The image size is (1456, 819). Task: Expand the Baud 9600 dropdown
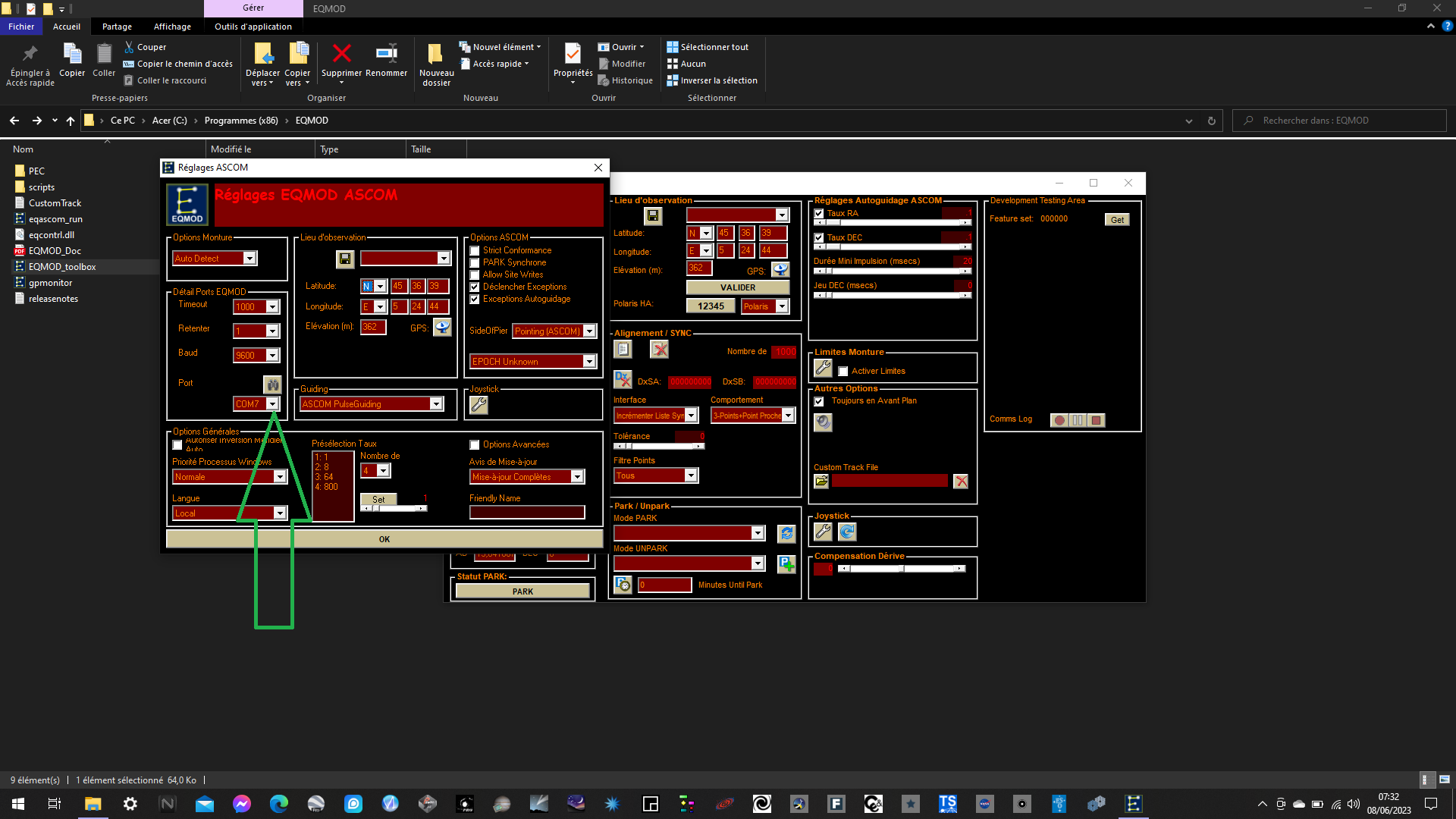272,356
